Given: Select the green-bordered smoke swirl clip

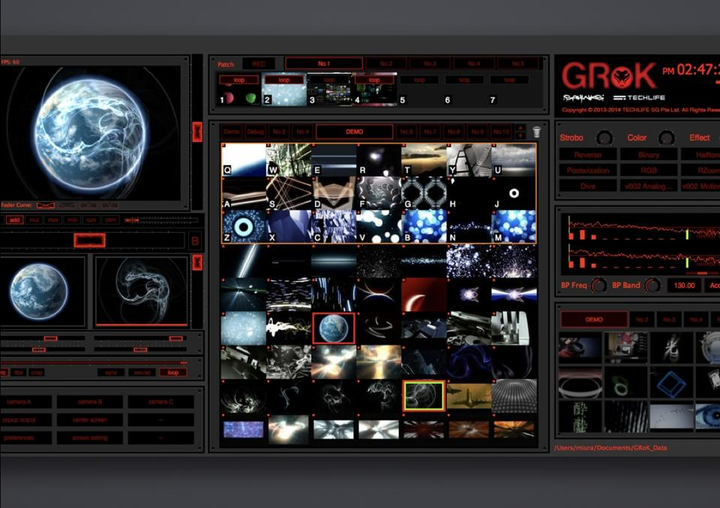Looking at the screenshot, I should coord(424,395).
